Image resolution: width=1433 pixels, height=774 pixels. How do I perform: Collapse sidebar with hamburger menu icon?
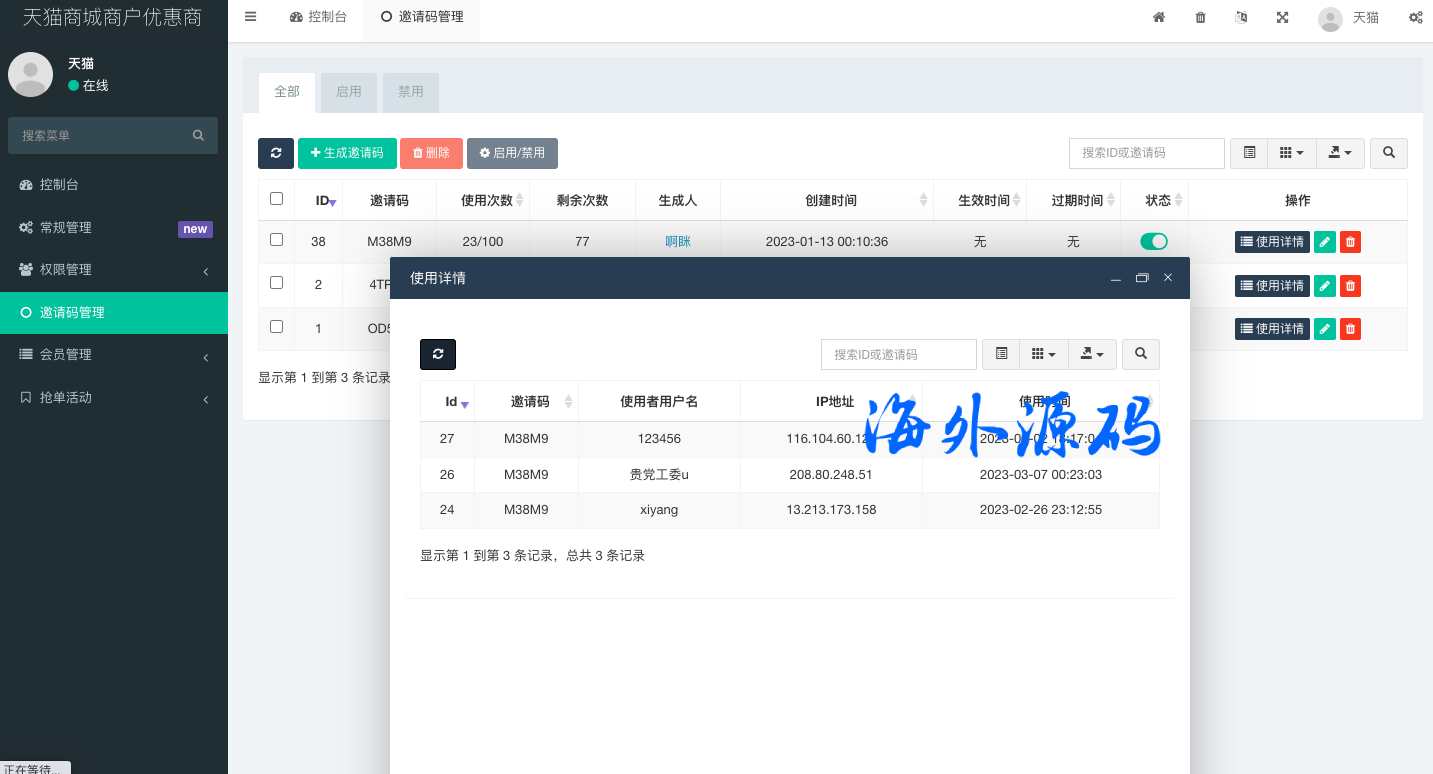250,17
